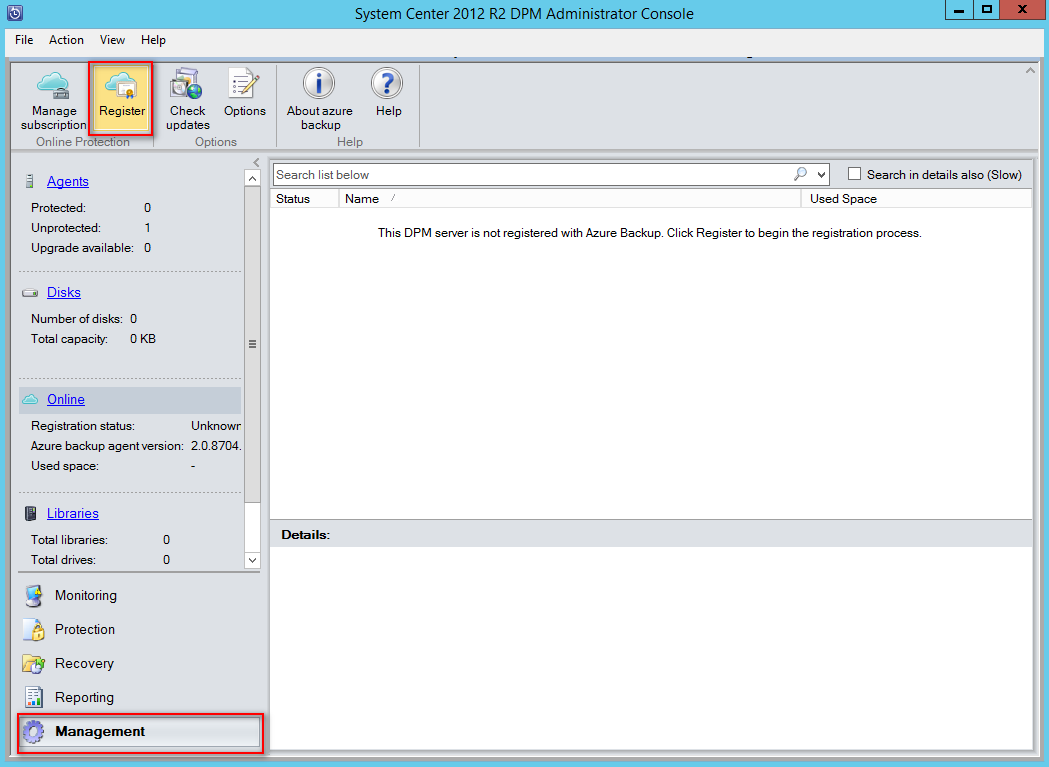Click the Online cloud icon
This screenshot has width=1049, height=767.
(x=30, y=400)
